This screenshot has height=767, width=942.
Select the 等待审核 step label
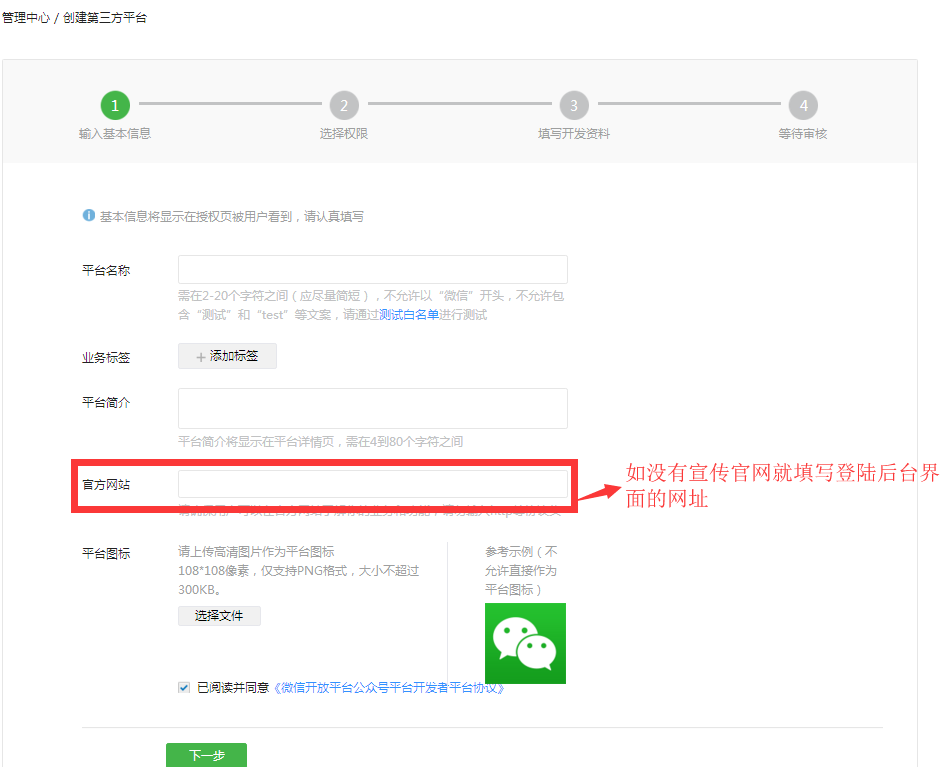pos(802,133)
